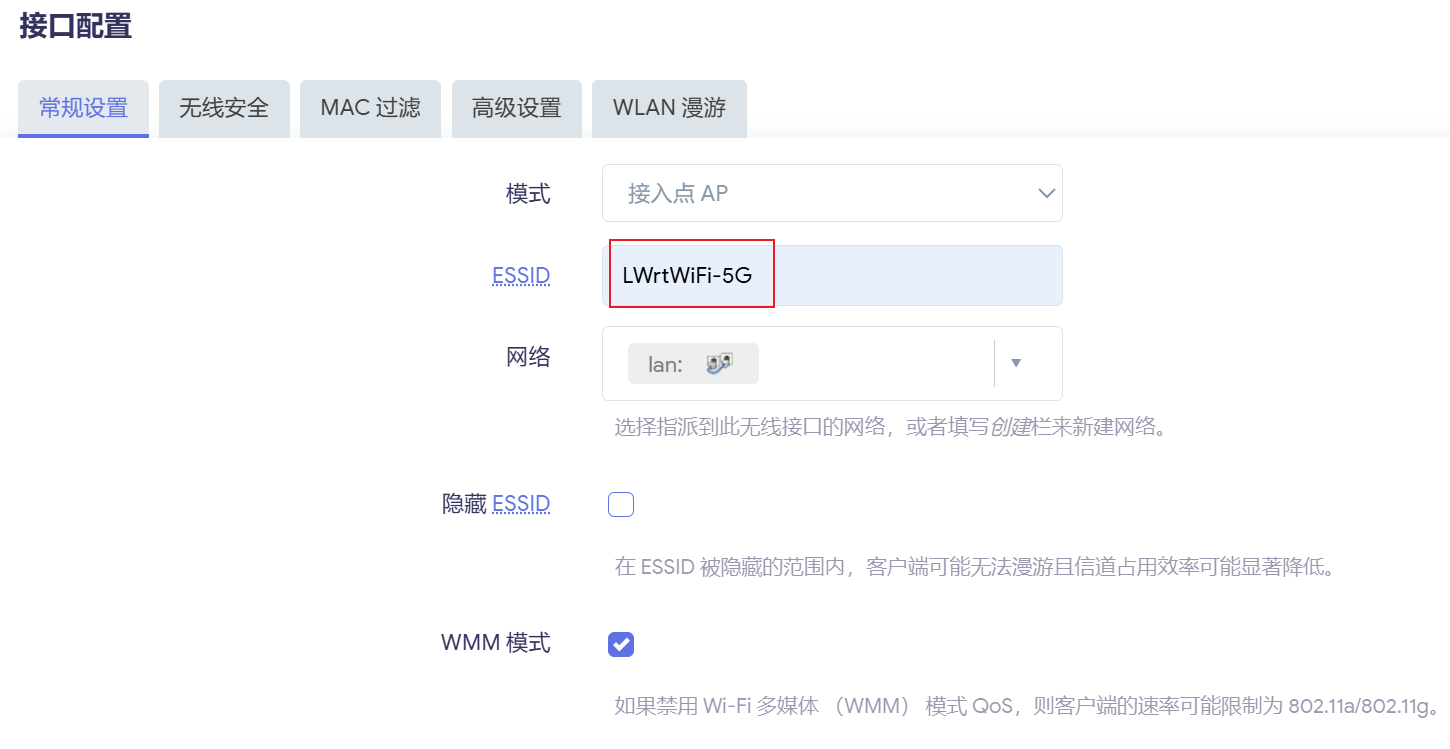Viewport: 1450px width, 749px height.
Task: Select the lan: network tag
Action: tap(693, 363)
